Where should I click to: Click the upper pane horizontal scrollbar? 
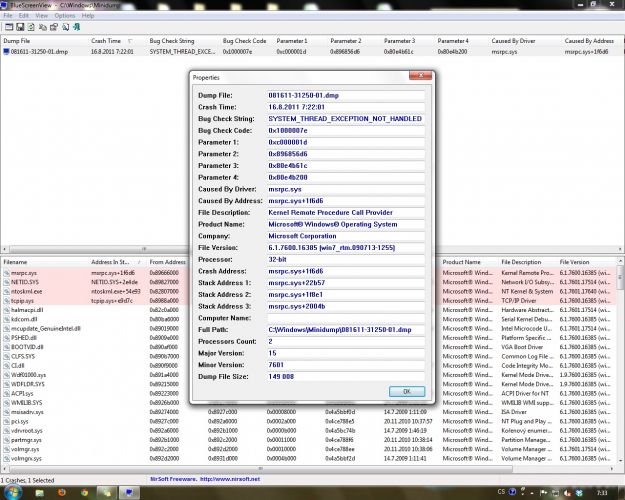pyautogui.click(x=312, y=249)
